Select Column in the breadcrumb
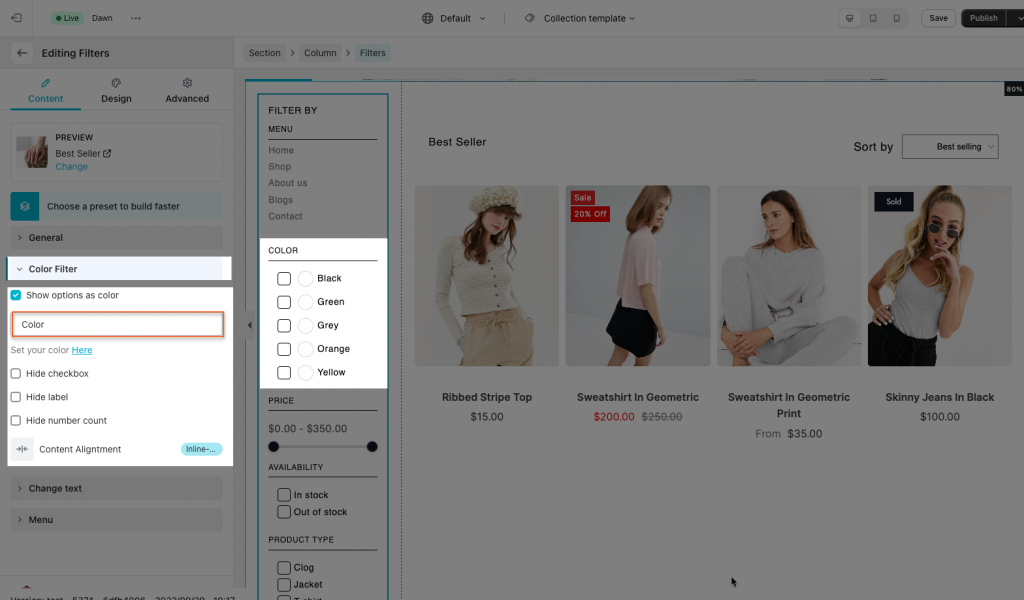 (320, 53)
